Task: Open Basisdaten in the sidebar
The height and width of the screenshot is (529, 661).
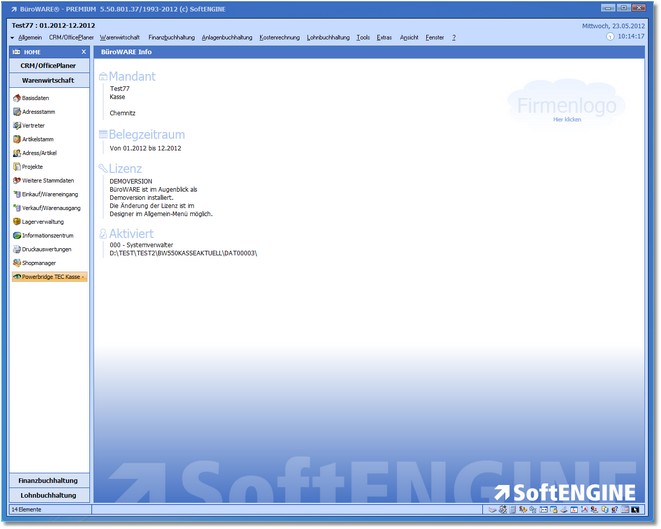Action: [x=35, y=98]
